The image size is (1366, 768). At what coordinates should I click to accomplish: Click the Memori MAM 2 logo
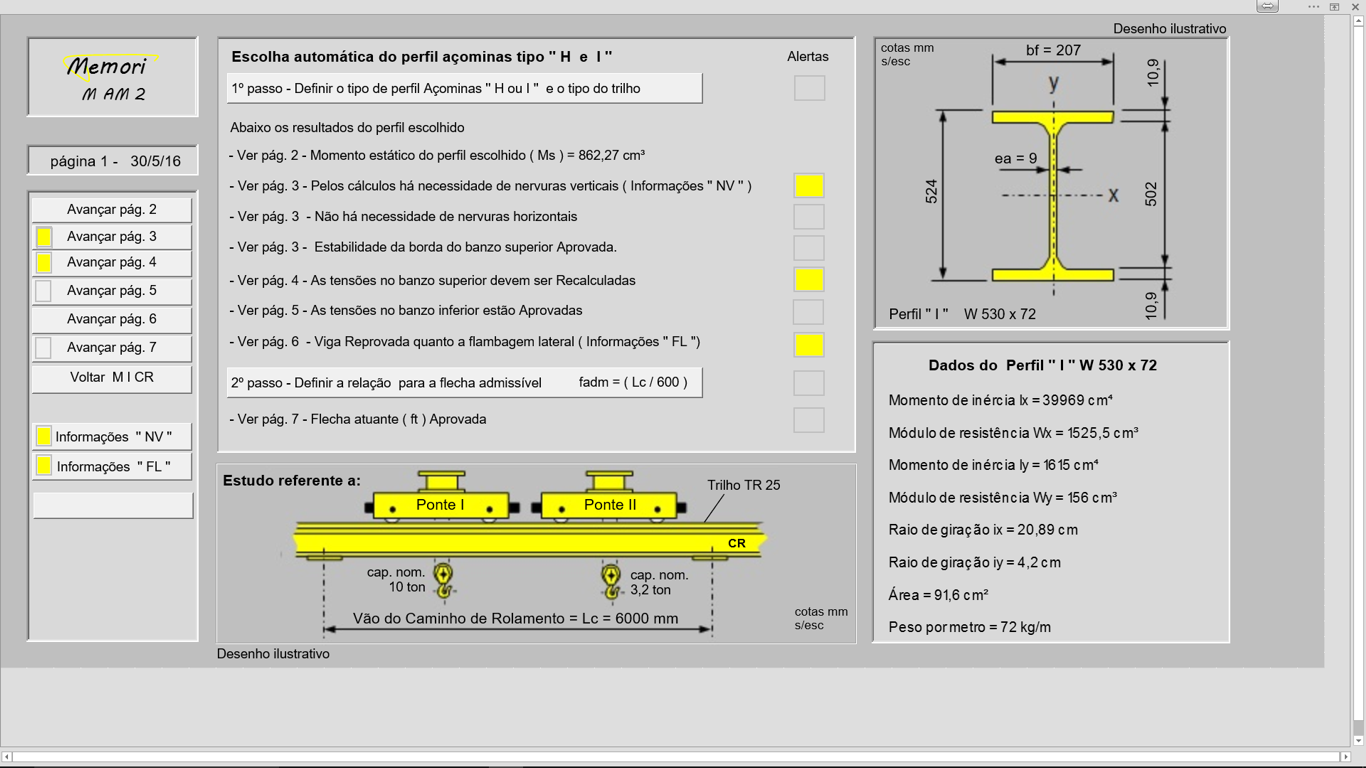(x=112, y=77)
